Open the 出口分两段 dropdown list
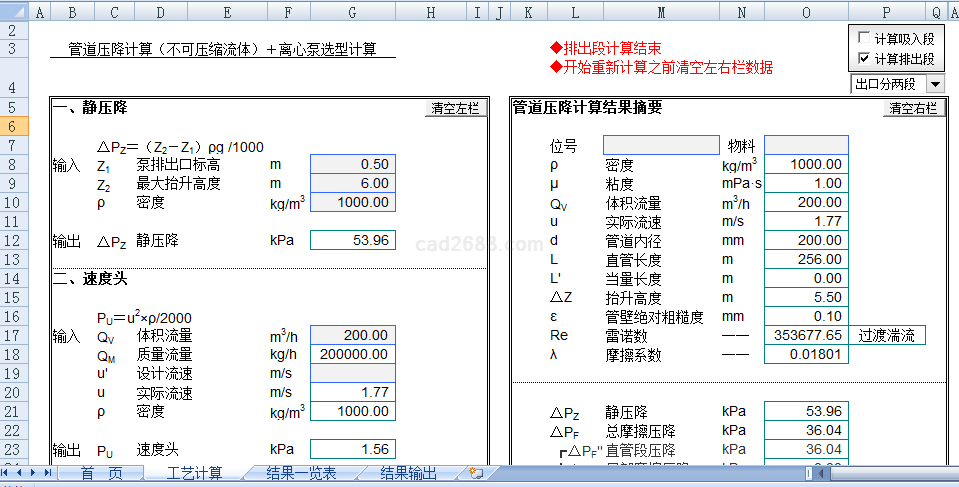The image size is (959, 487). pyautogui.click(x=935, y=84)
